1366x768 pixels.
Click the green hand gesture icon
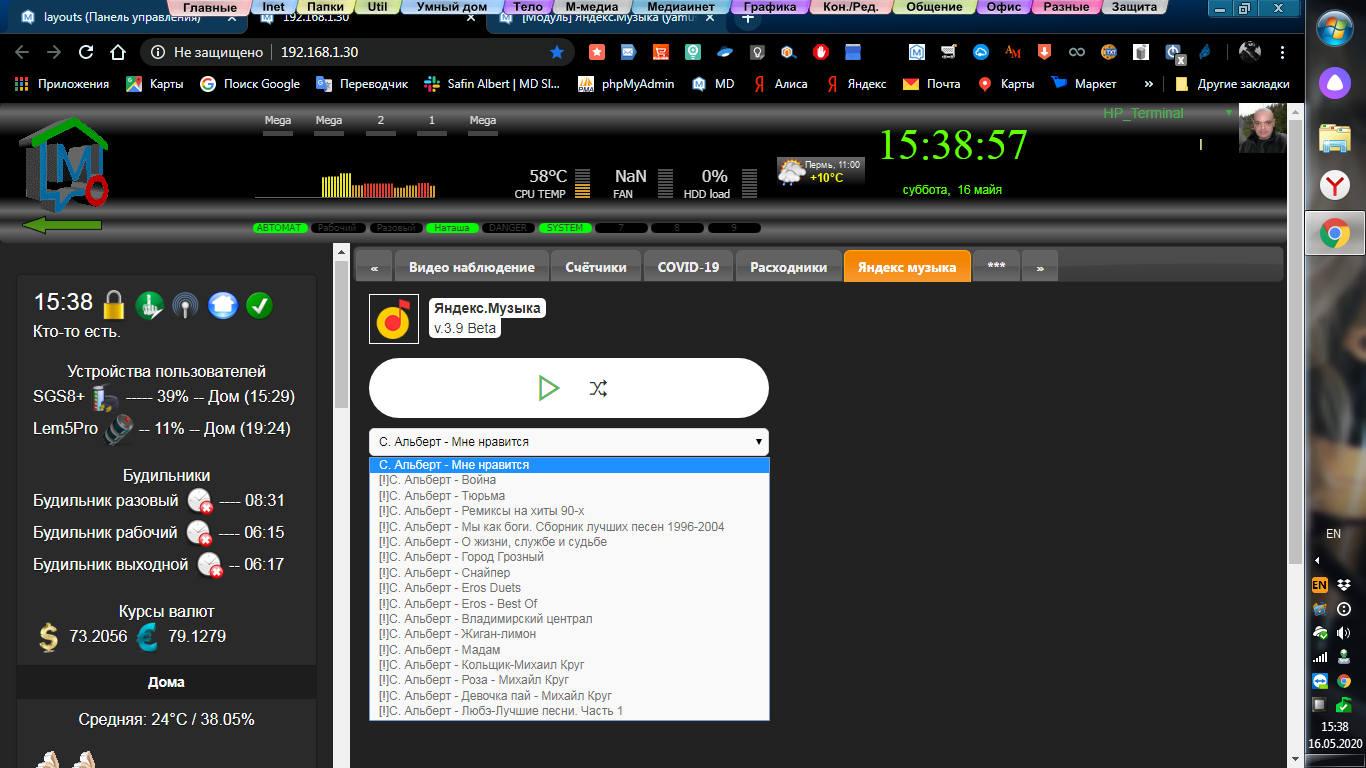150,305
